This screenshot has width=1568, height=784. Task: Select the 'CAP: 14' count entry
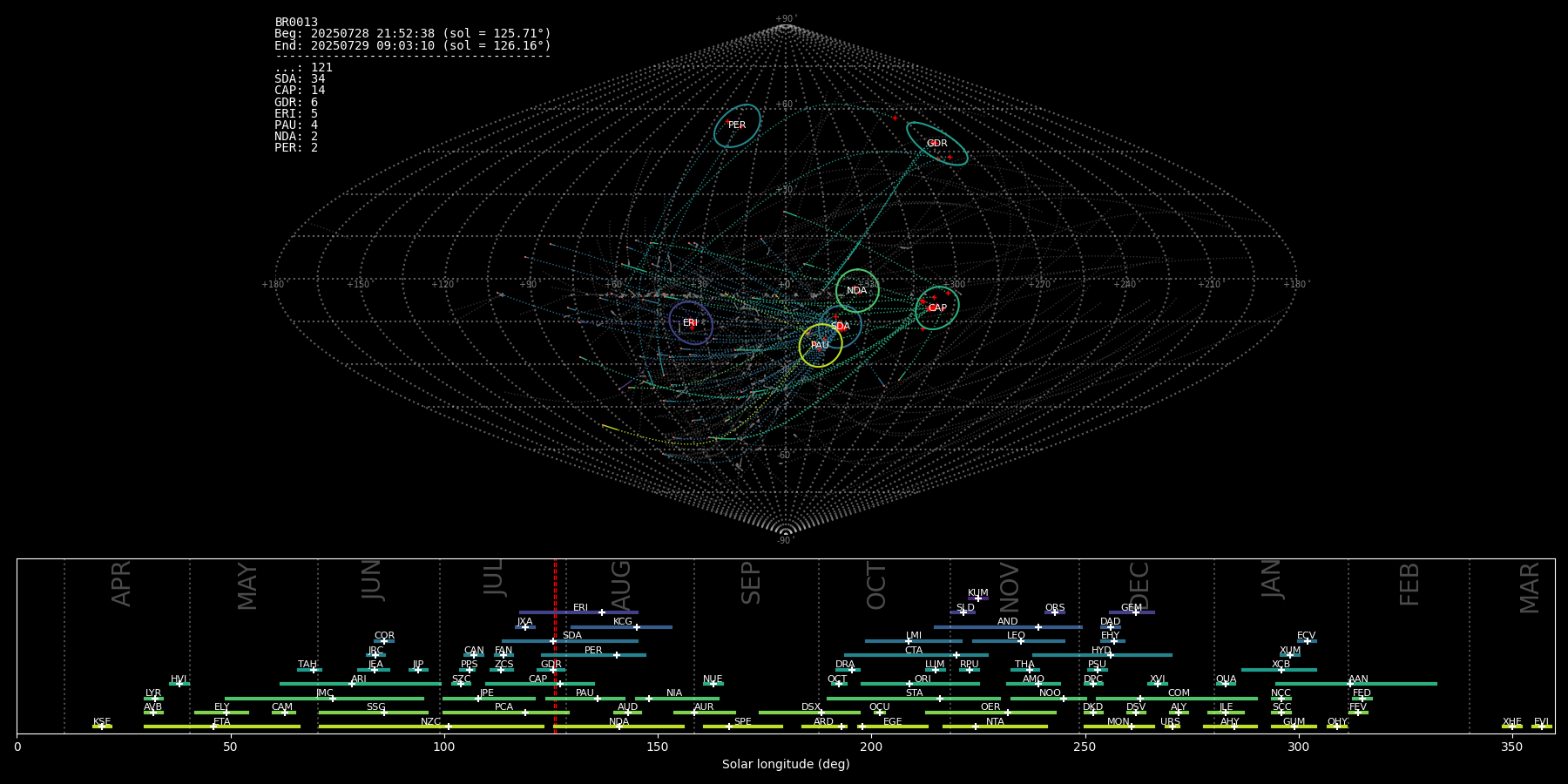coord(300,91)
